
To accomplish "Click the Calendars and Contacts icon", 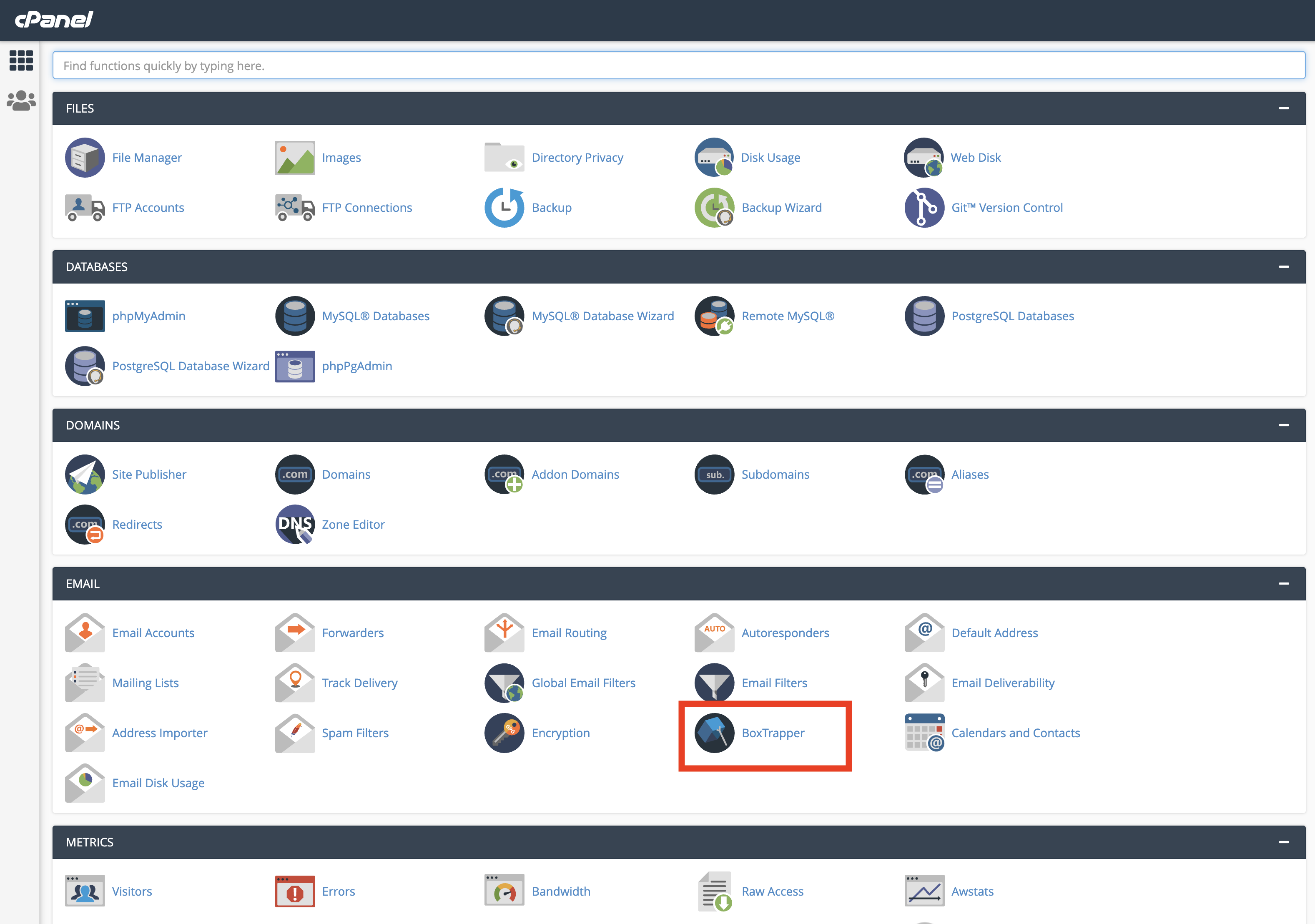I will pos(924,733).
